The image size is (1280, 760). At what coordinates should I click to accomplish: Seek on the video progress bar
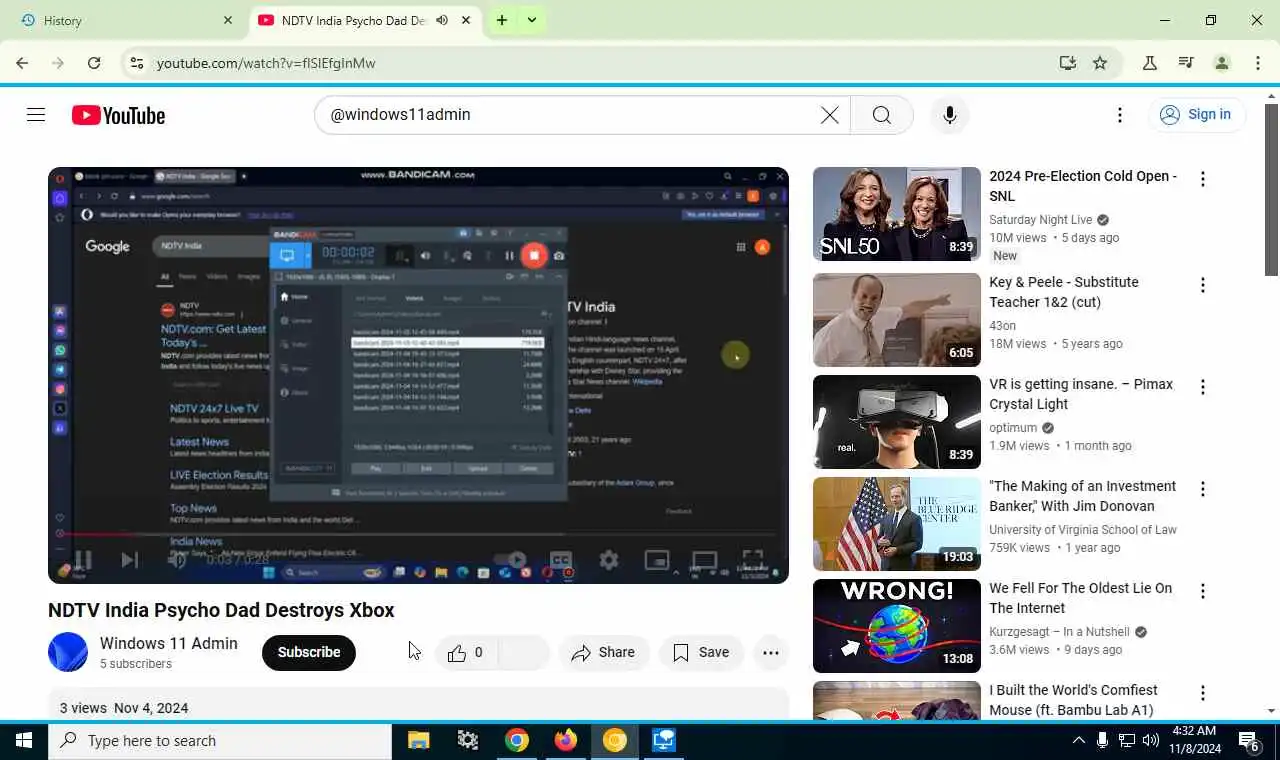click(x=418, y=534)
